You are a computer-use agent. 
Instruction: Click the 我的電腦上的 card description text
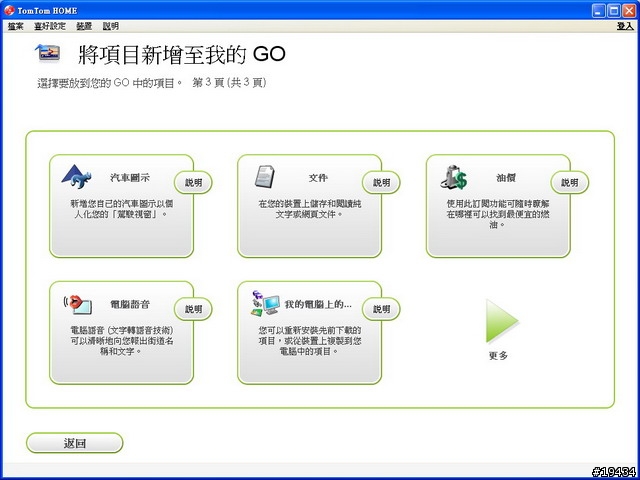pyautogui.click(x=310, y=340)
